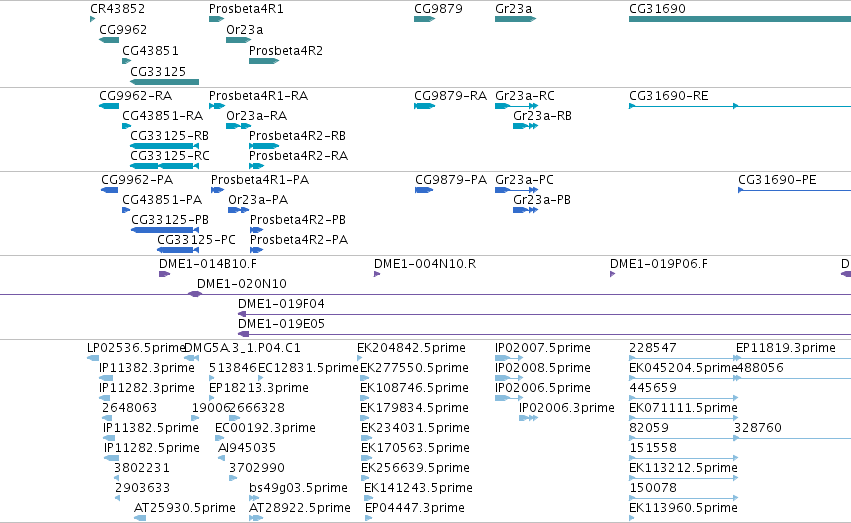Click BAC DME1-019E05
The image size is (851, 523).
coord(544,334)
